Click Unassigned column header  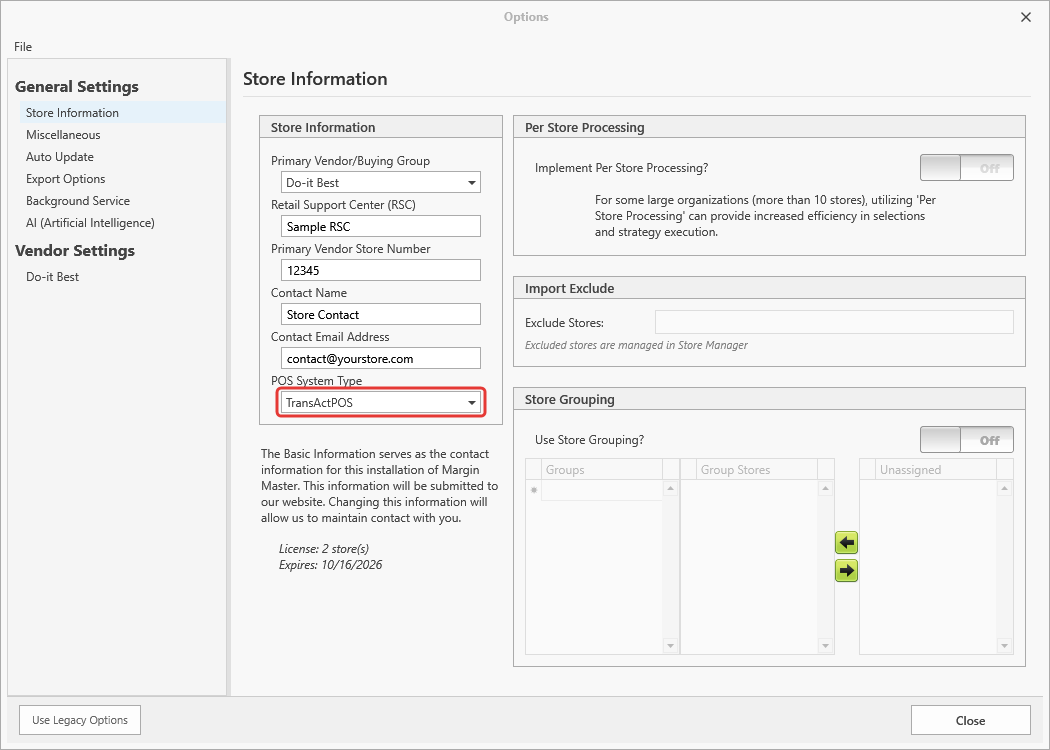936,469
